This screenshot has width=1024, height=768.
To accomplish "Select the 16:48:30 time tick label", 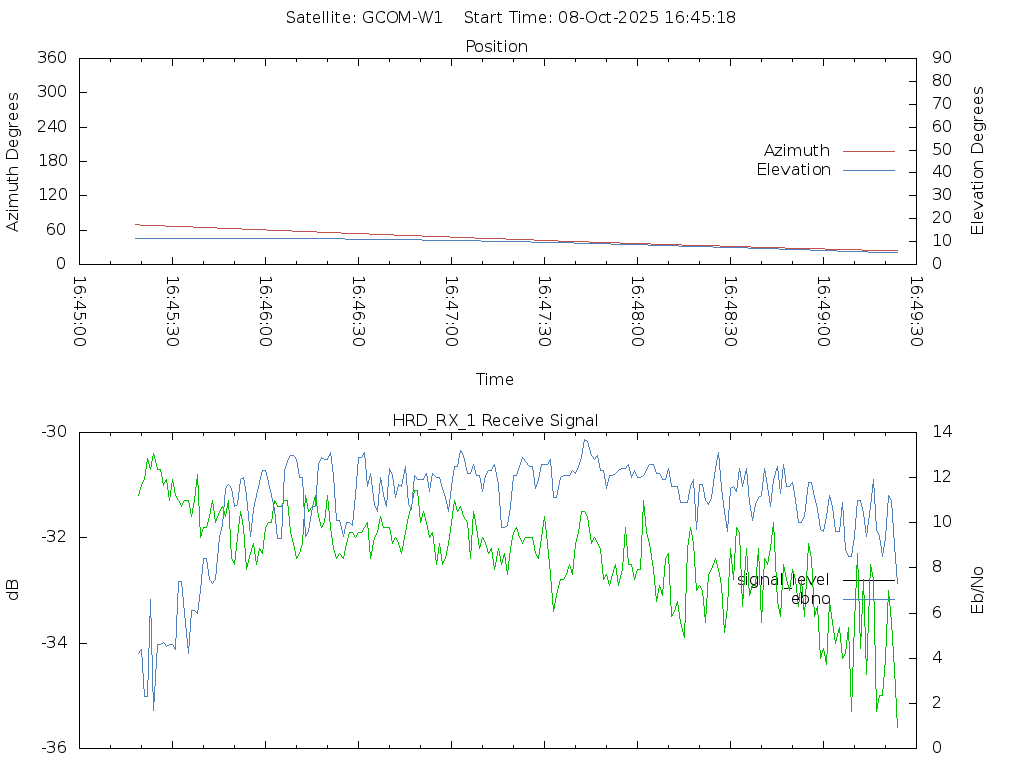I will 729,312.
